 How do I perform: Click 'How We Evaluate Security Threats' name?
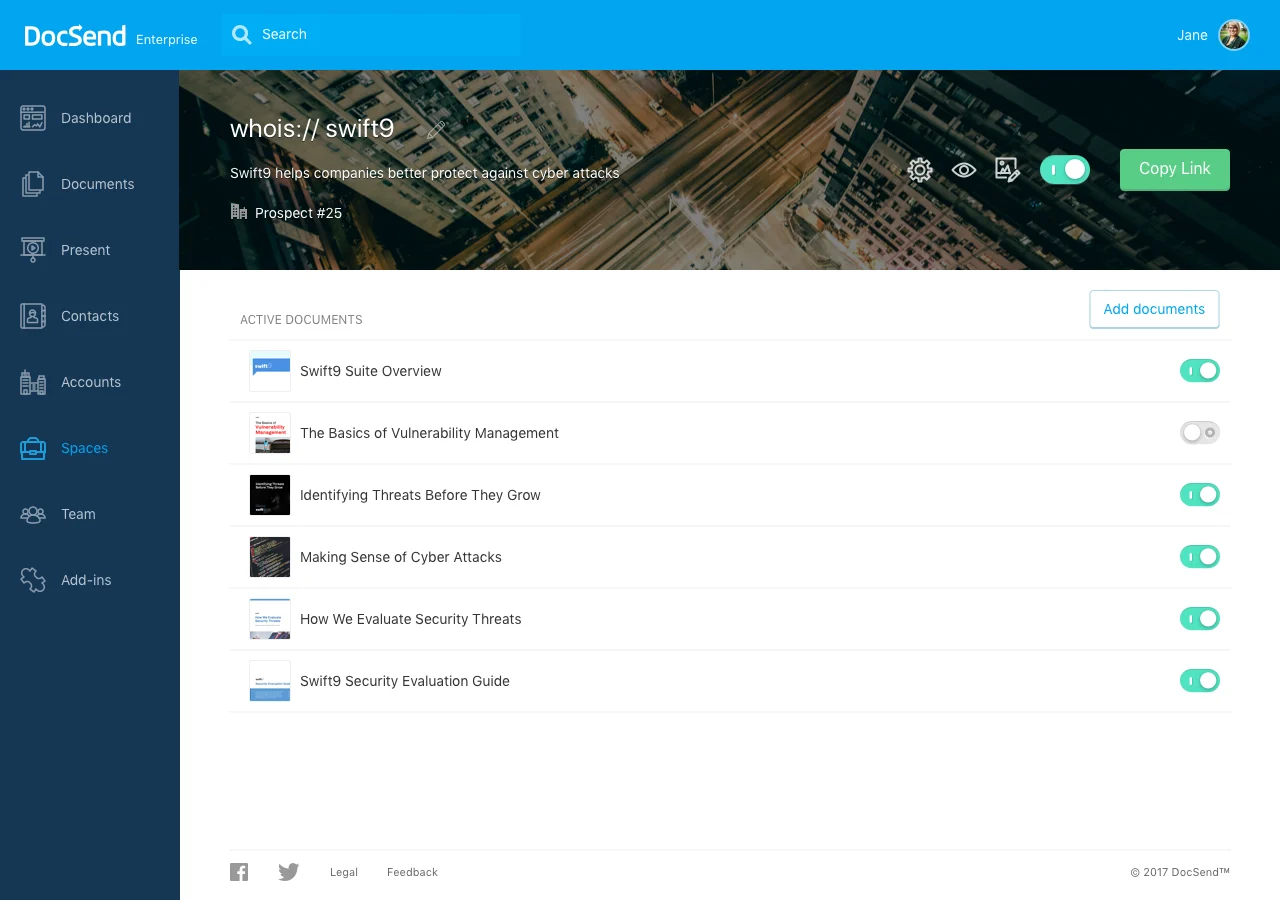411,619
